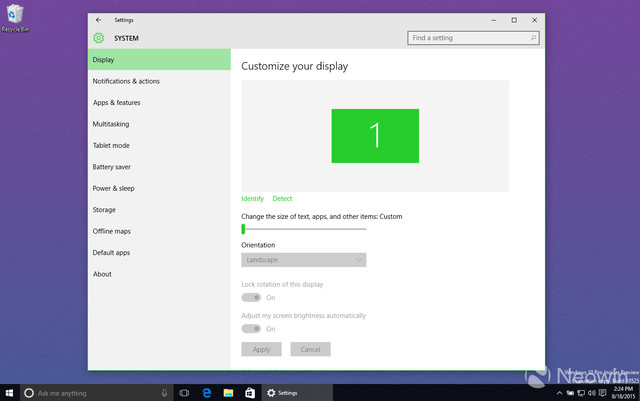Click the Settings back arrow
Viewport: 640px width, 401px height.
pyautogui.click(x=98, y=20)
